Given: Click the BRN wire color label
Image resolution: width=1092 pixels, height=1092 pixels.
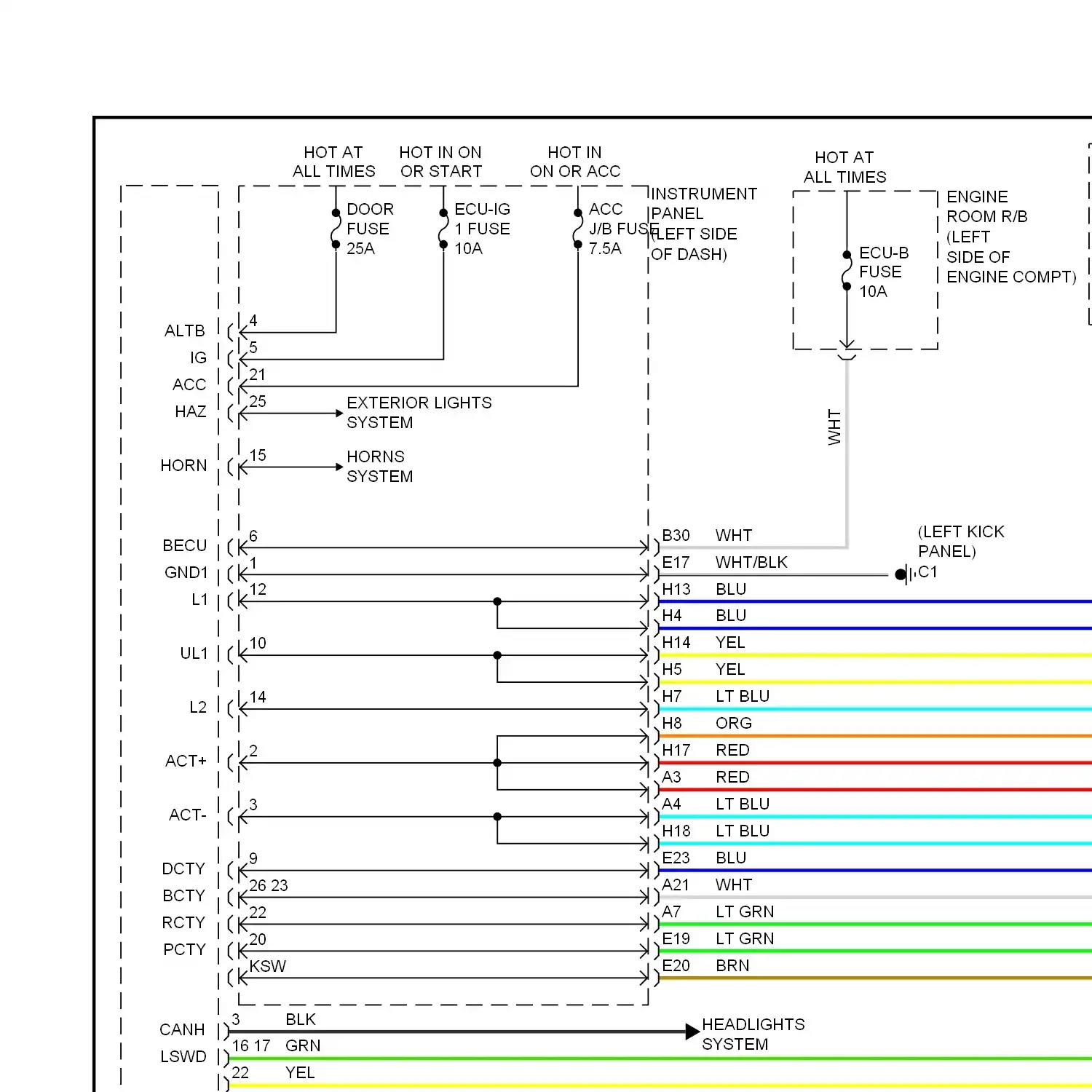Looking at the screenshot, I should pyautogui.click(x=732, y=965).
